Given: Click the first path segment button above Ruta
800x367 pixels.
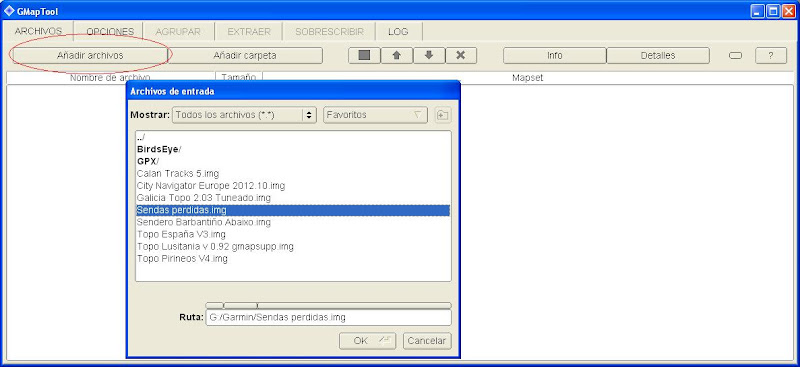Looking at the screenshot, I should click(x=214, y=305).
